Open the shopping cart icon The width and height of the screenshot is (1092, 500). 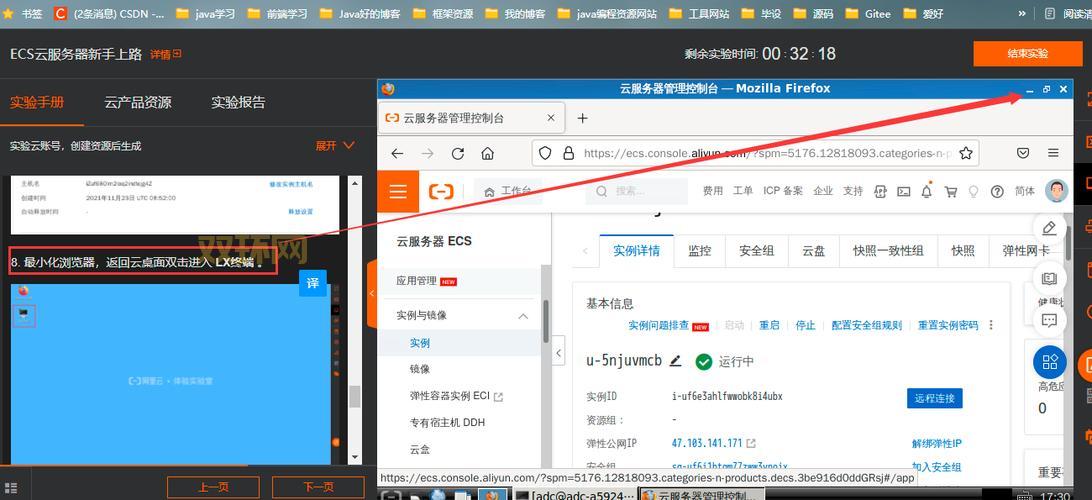tap(950, 192)
